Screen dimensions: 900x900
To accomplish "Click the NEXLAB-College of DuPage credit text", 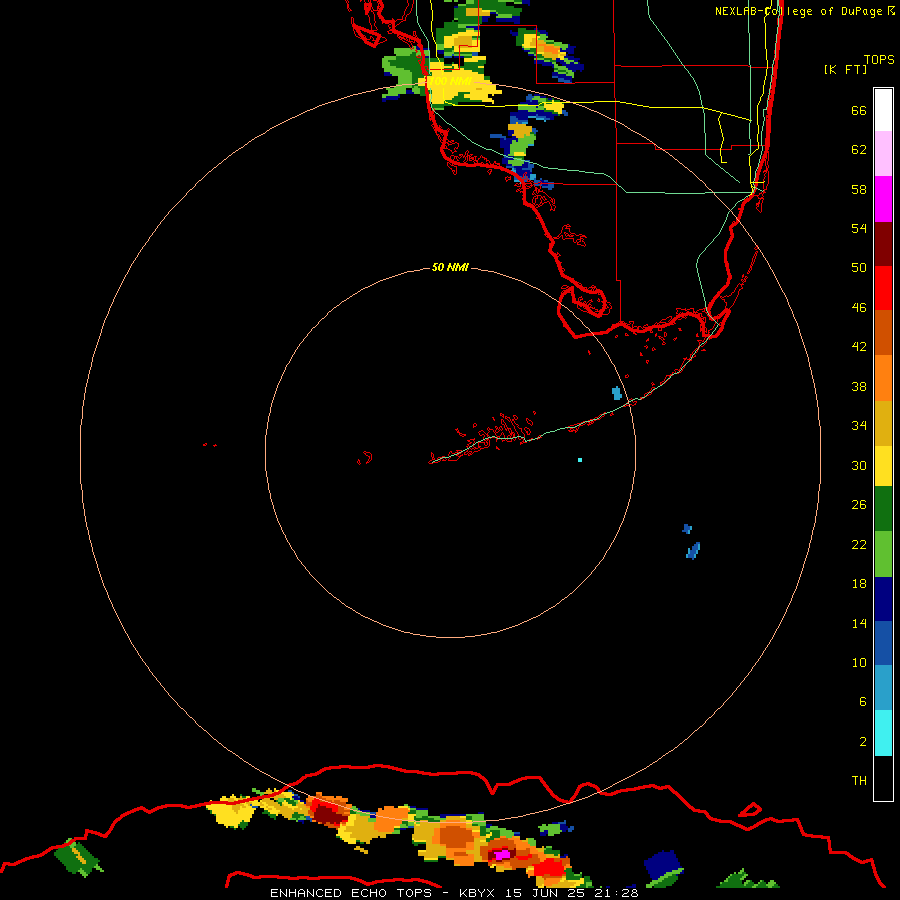I will 798,11.
